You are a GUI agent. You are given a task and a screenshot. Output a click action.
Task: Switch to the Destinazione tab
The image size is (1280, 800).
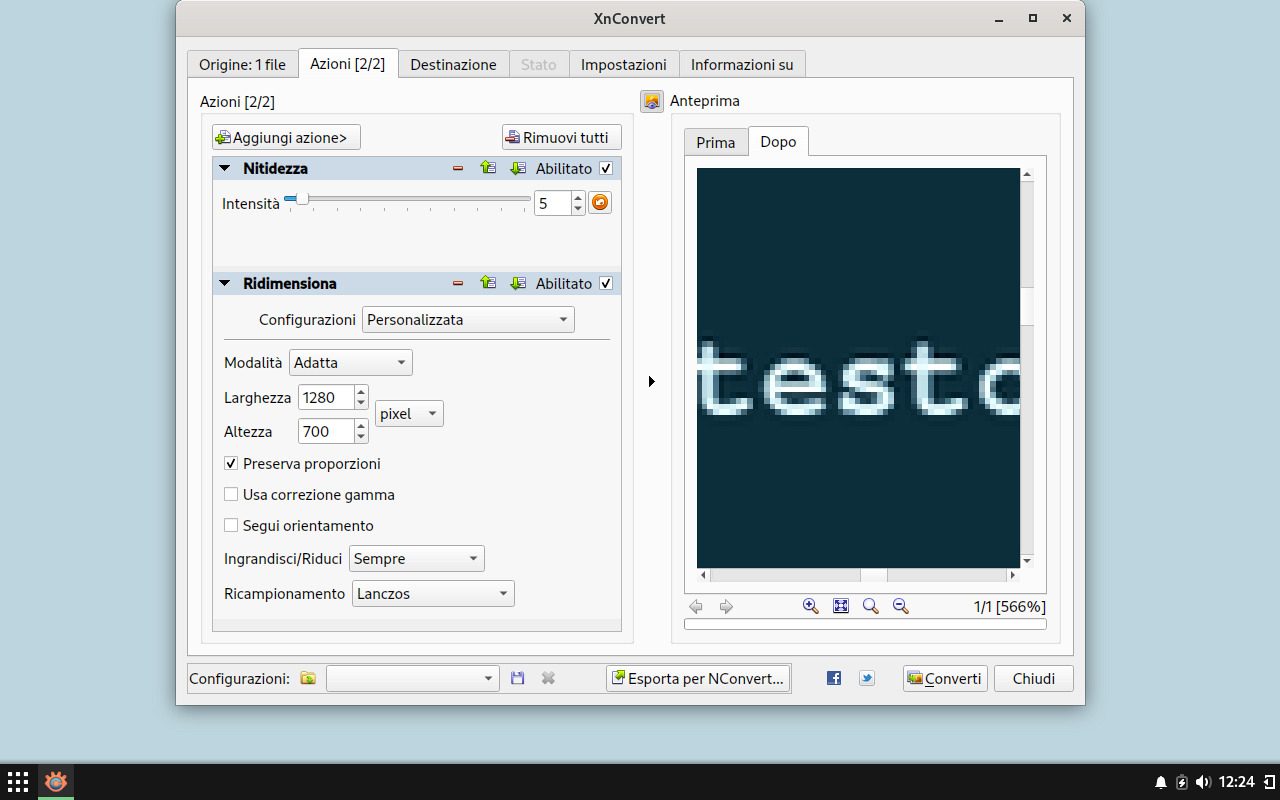(x=453, y=64)
